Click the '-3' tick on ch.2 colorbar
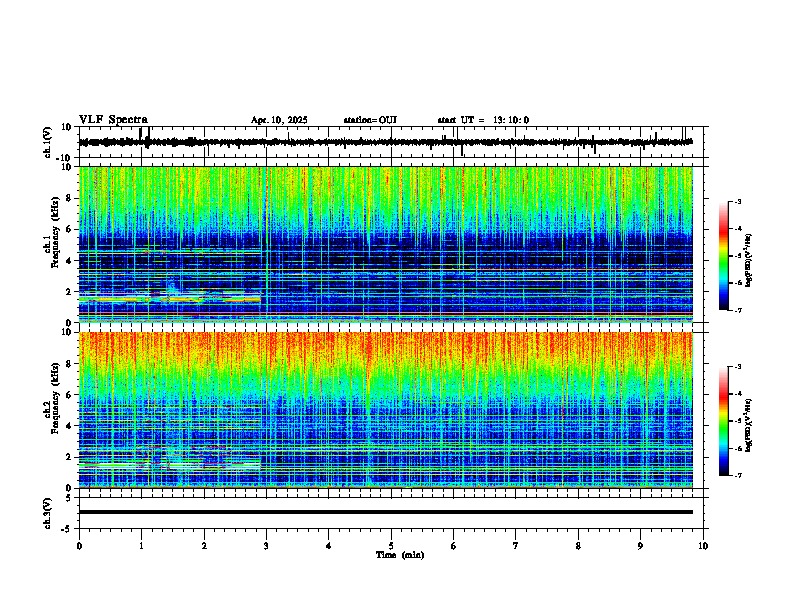Viewport: 792px width, 612px height. point(737,367)
